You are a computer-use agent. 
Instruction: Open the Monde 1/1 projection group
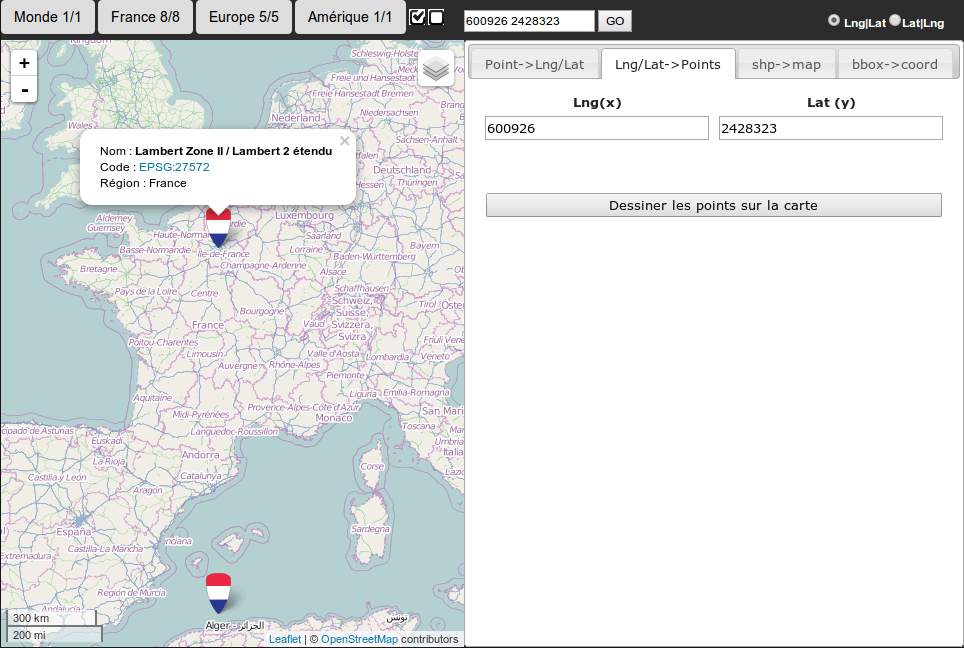pyautogui.click(x=48, y=17)
